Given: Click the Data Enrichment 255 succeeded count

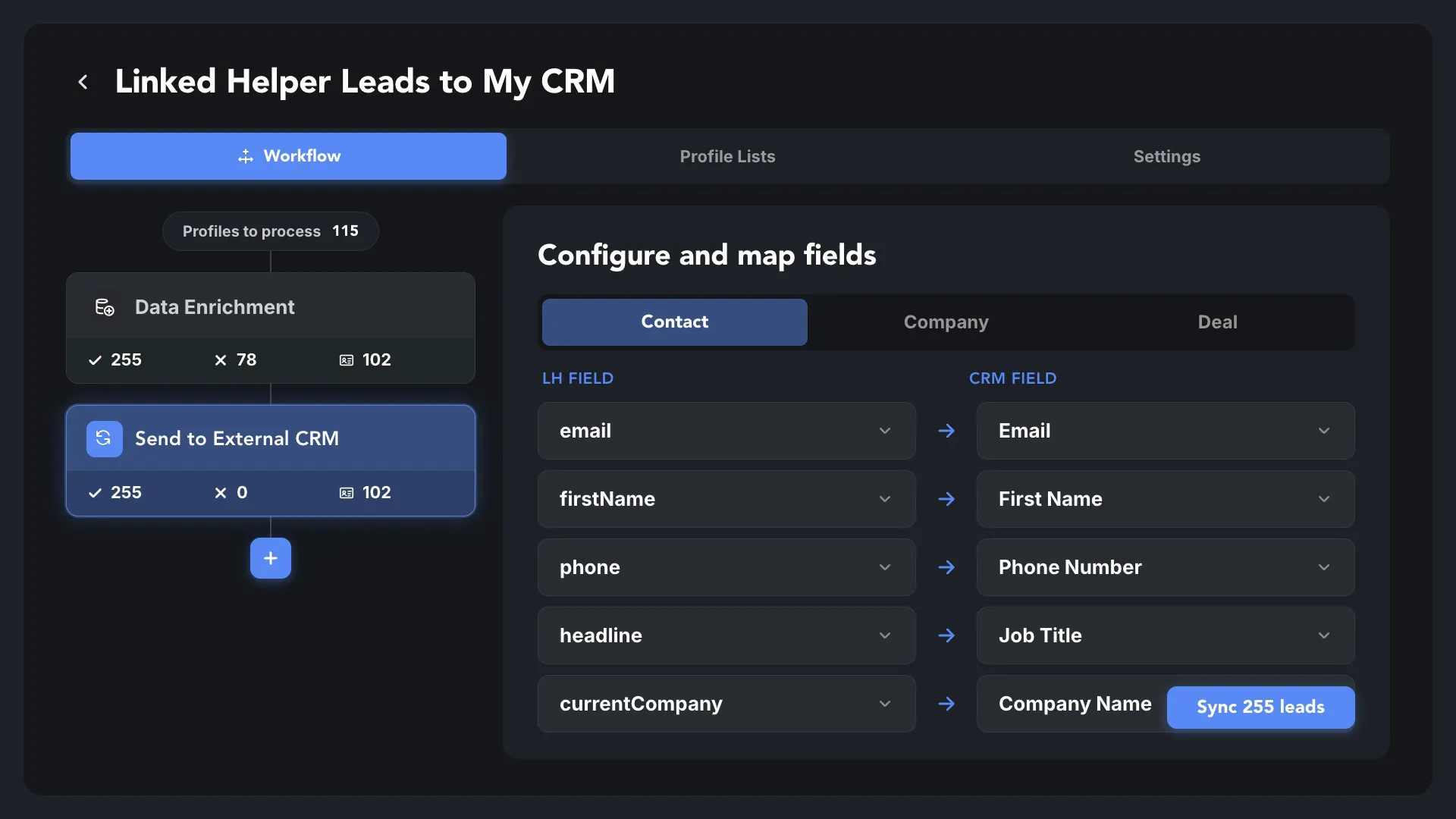Looking at the screenshot, I should [126, 360].
